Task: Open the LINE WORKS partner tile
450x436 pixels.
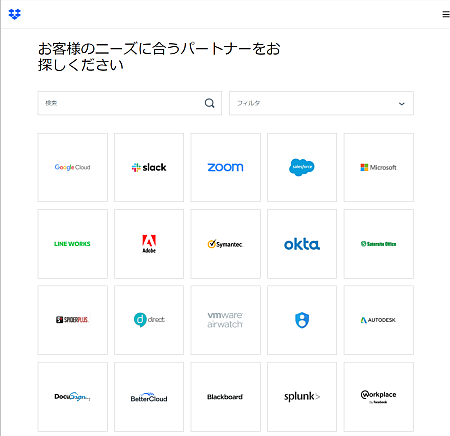Action: coord(73,244)
